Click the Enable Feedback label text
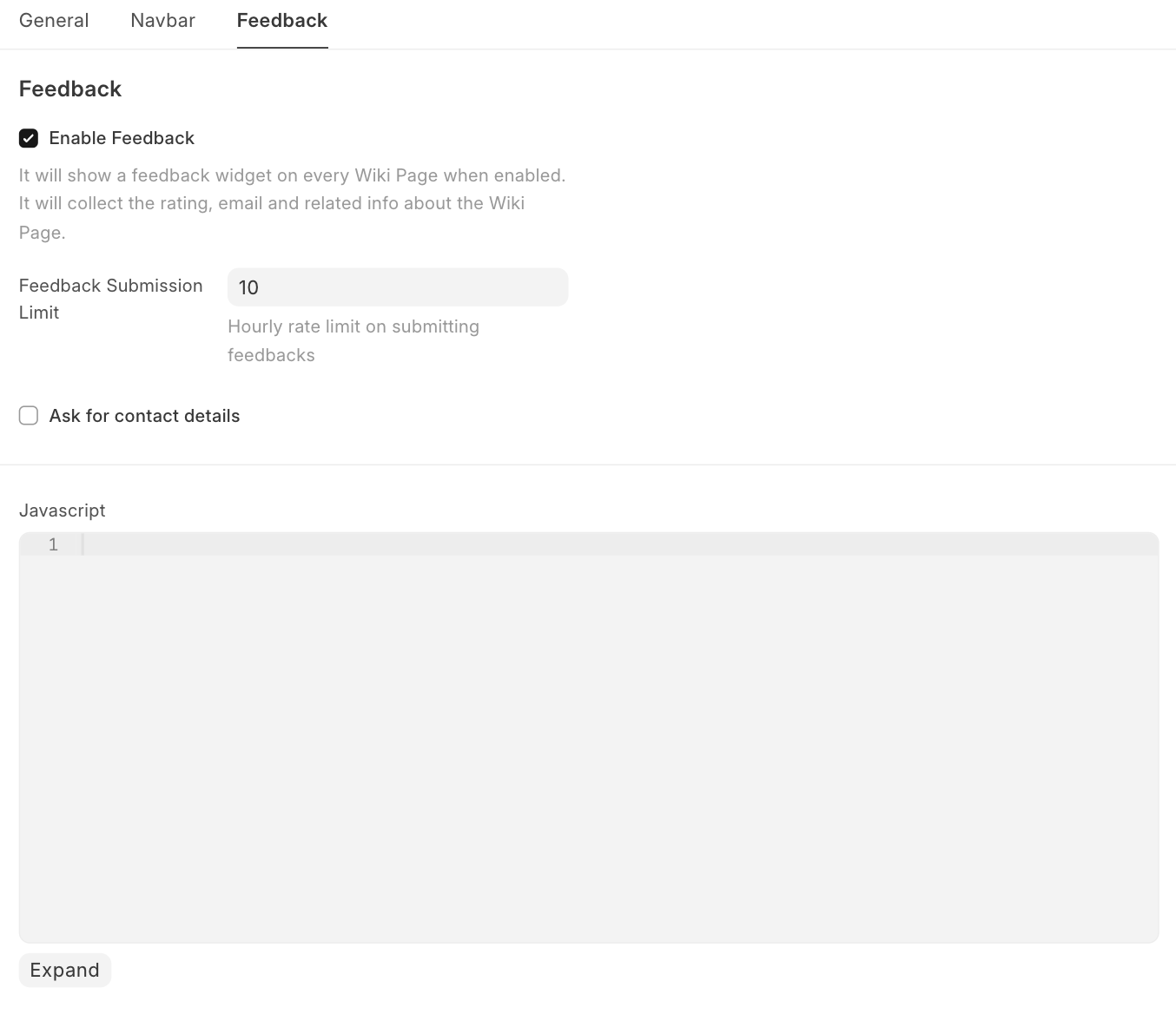This screenshot has height=1021, width=1176. tap(122, 138)
